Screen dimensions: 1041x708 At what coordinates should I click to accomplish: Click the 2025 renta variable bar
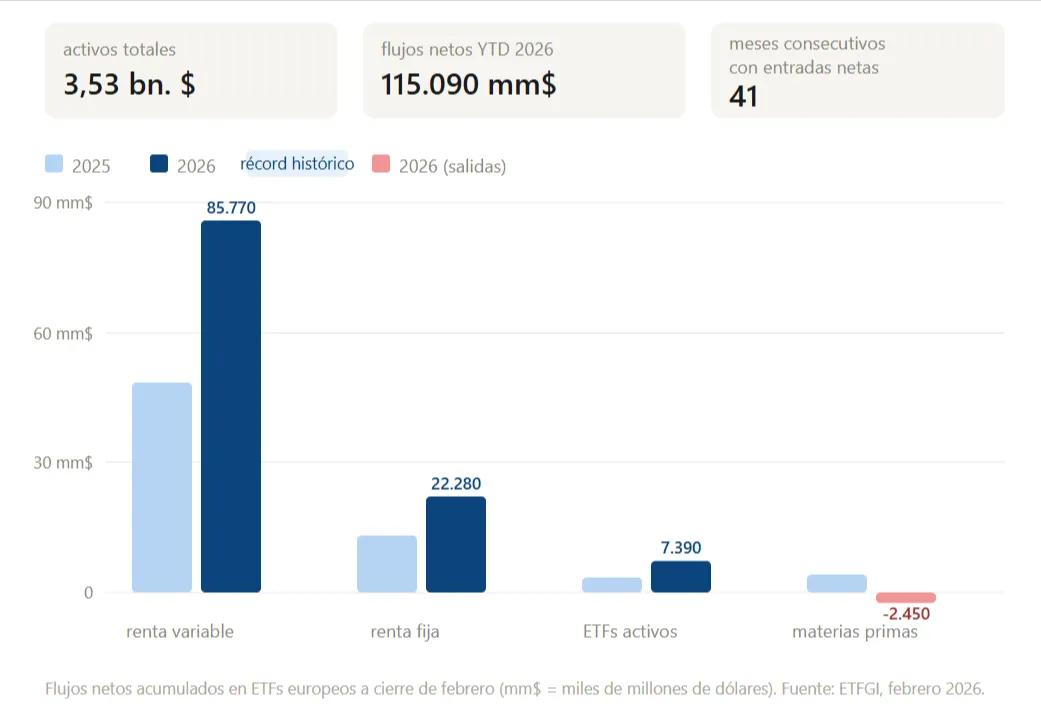pyautogui.click(x=162, y=487)
